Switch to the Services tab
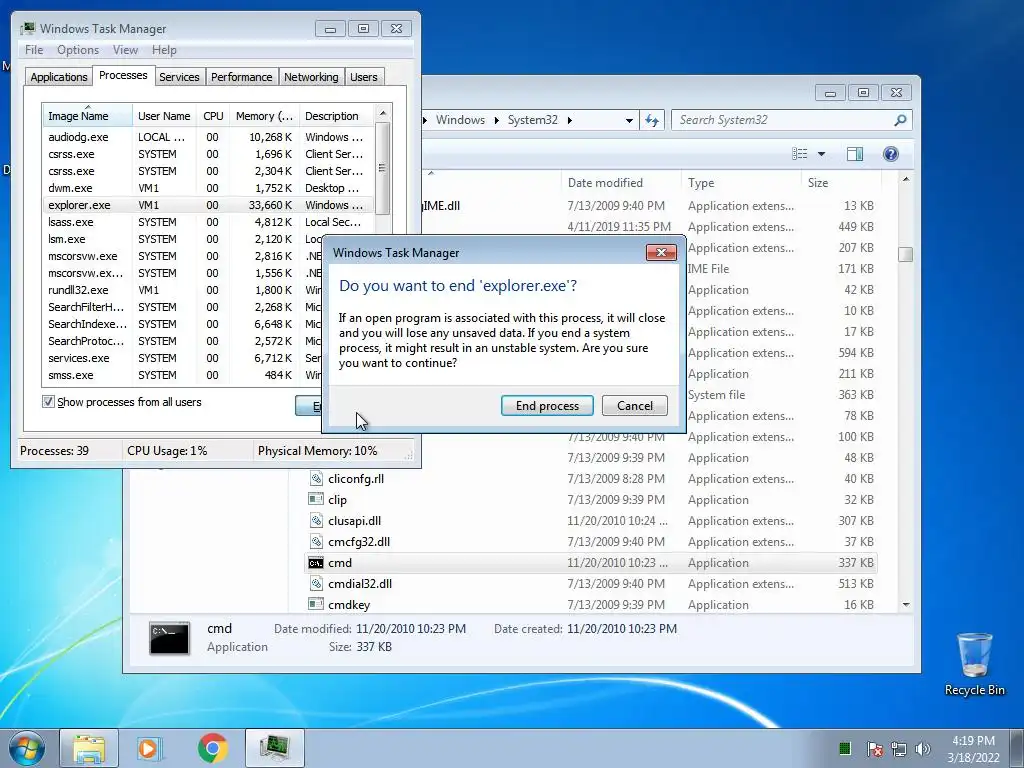 (179, 77)
